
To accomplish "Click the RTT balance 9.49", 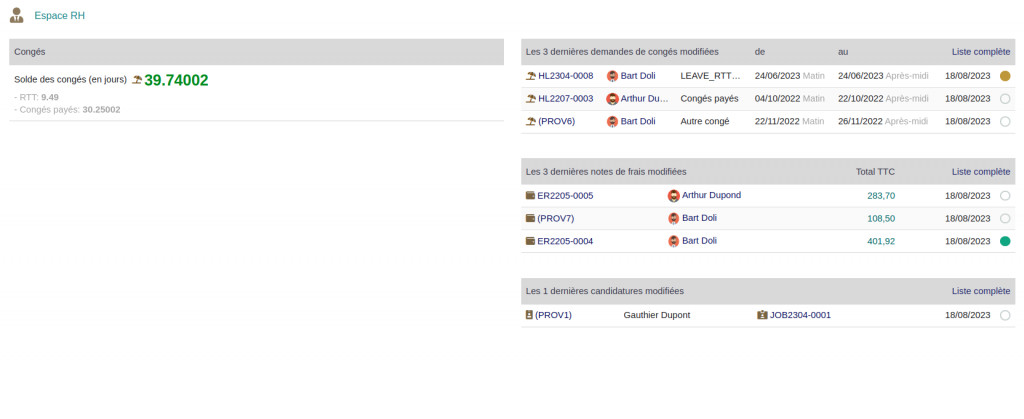I will (50, 97).
